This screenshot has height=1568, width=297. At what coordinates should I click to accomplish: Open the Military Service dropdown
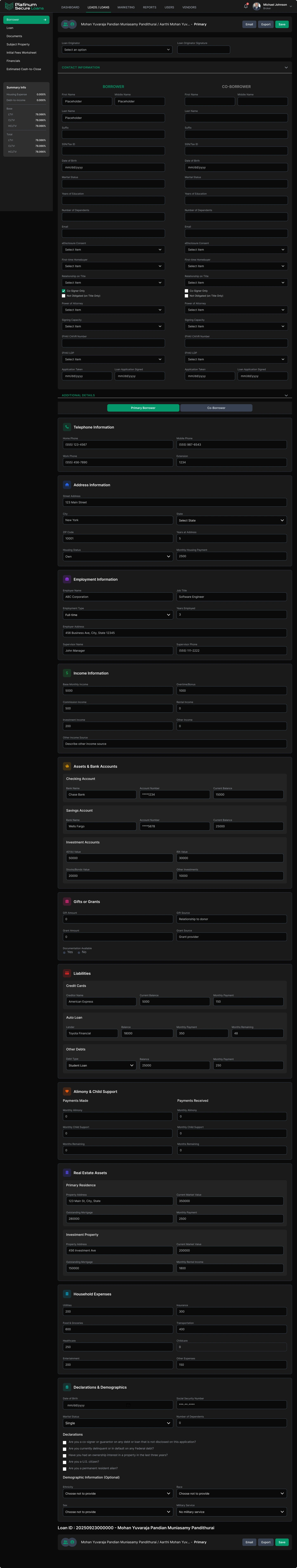[x=231, y=1511]
